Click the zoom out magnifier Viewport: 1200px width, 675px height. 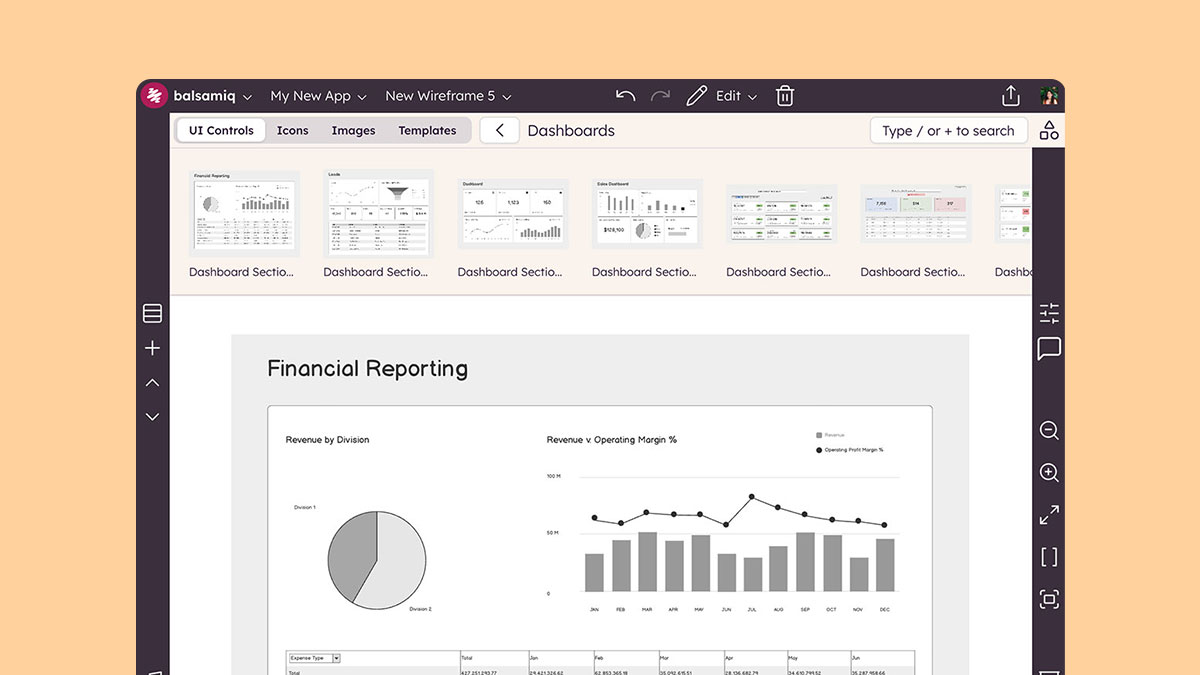click(x=1049, y=431)
